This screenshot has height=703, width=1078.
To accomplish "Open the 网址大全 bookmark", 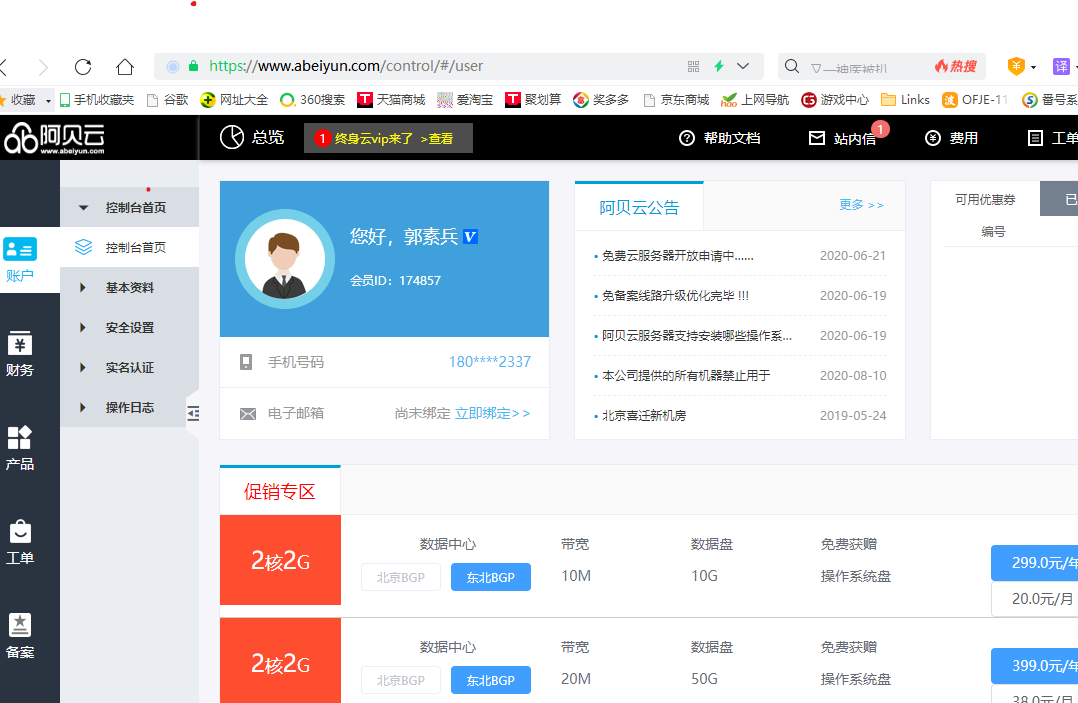I will pyautogui.click(x=234, y=100).
